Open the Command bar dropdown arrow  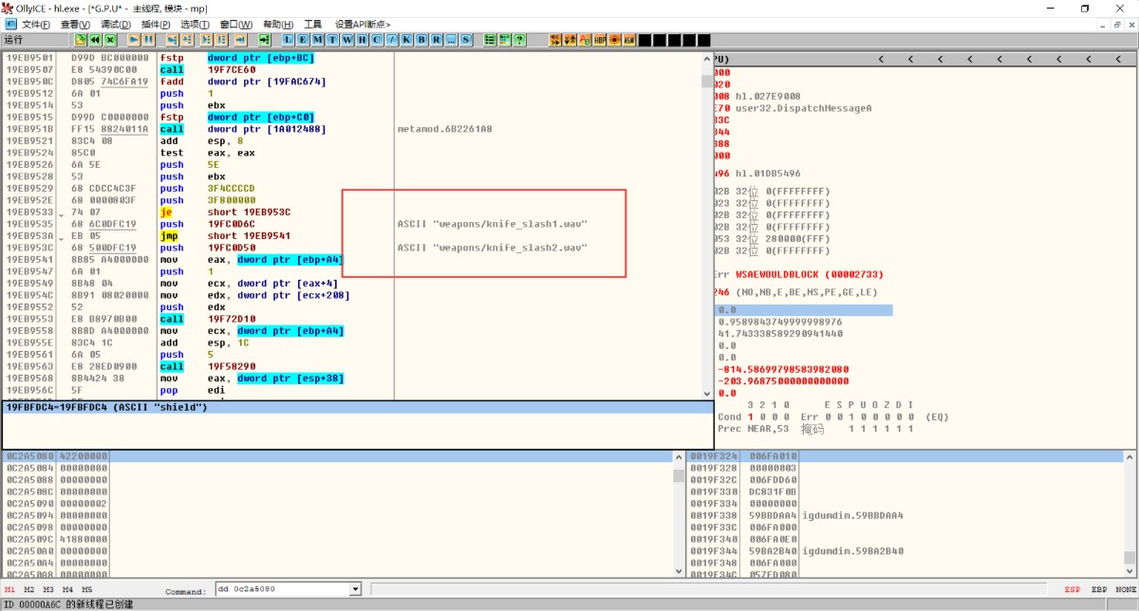355,589
